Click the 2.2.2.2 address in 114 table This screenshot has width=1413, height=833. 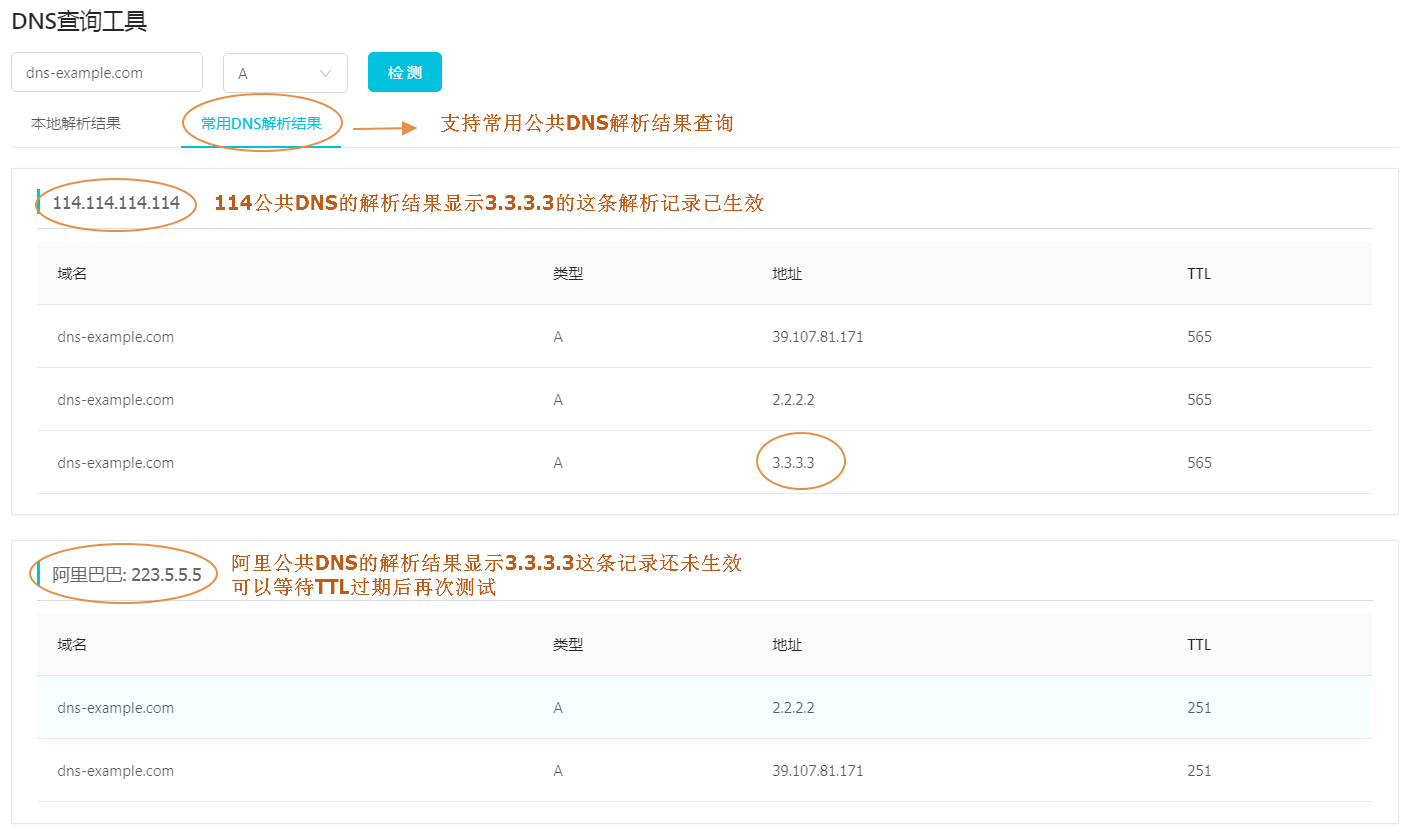coord(794,400)
